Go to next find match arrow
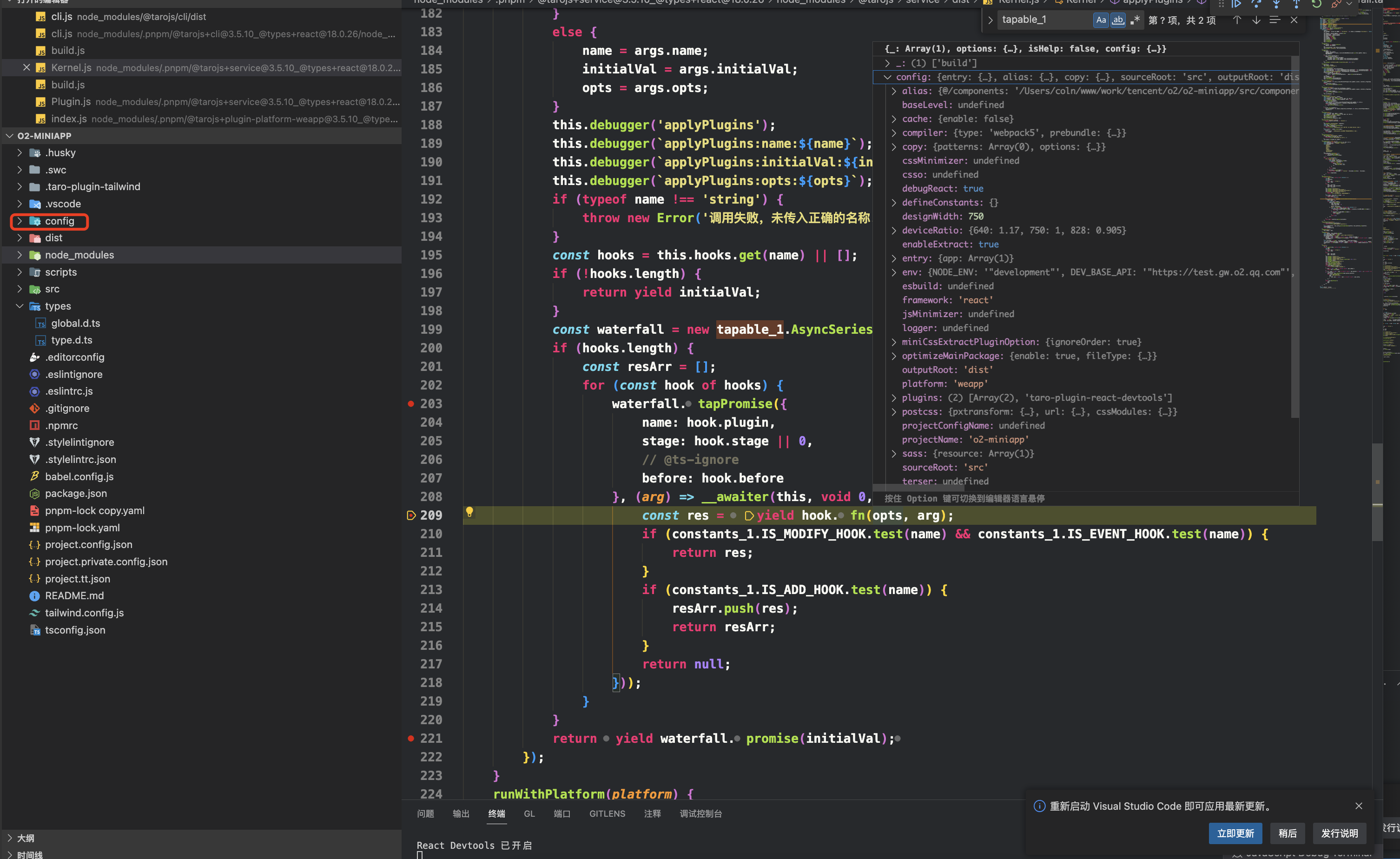The image size is (1400, 859). point(1256,20)
